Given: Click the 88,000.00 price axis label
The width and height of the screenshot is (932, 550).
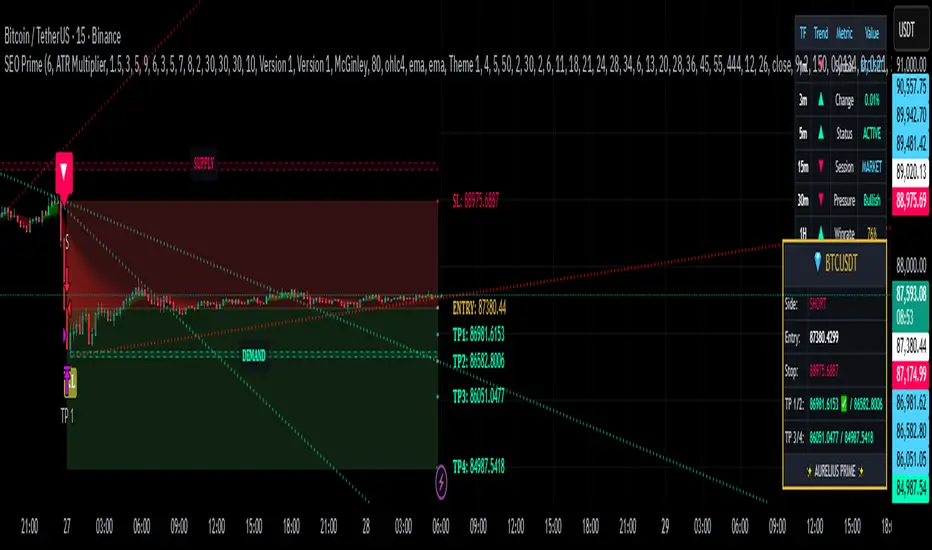Looking at the screenshot, I should point(911,265).
